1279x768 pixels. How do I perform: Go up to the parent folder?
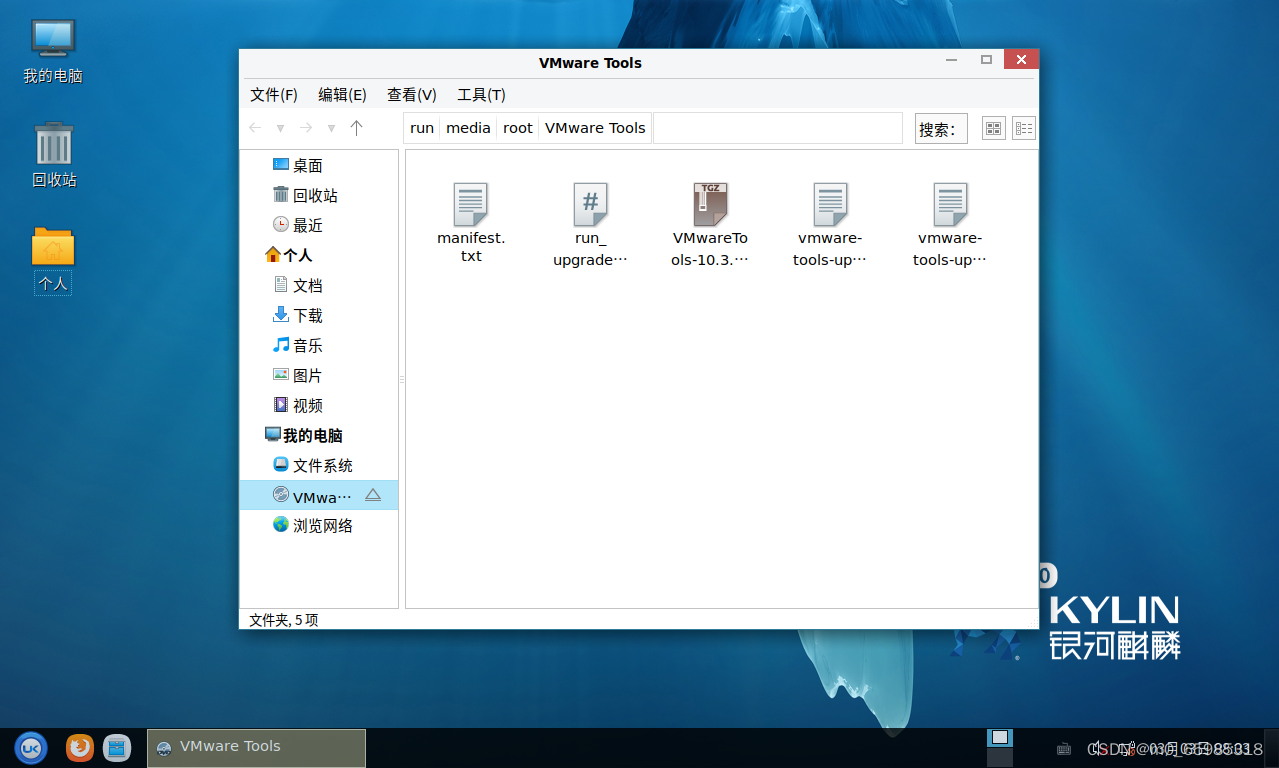pos(356,128)
